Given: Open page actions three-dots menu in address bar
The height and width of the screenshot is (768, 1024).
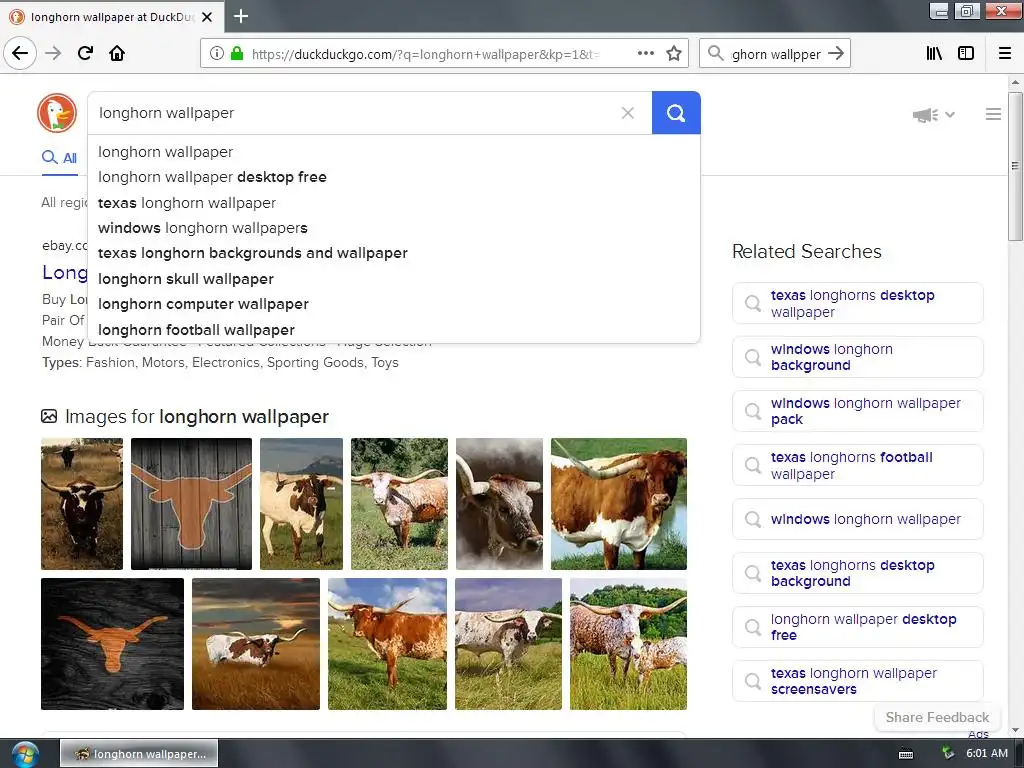Looking at the screenshot, I should (x=645, y=54).
